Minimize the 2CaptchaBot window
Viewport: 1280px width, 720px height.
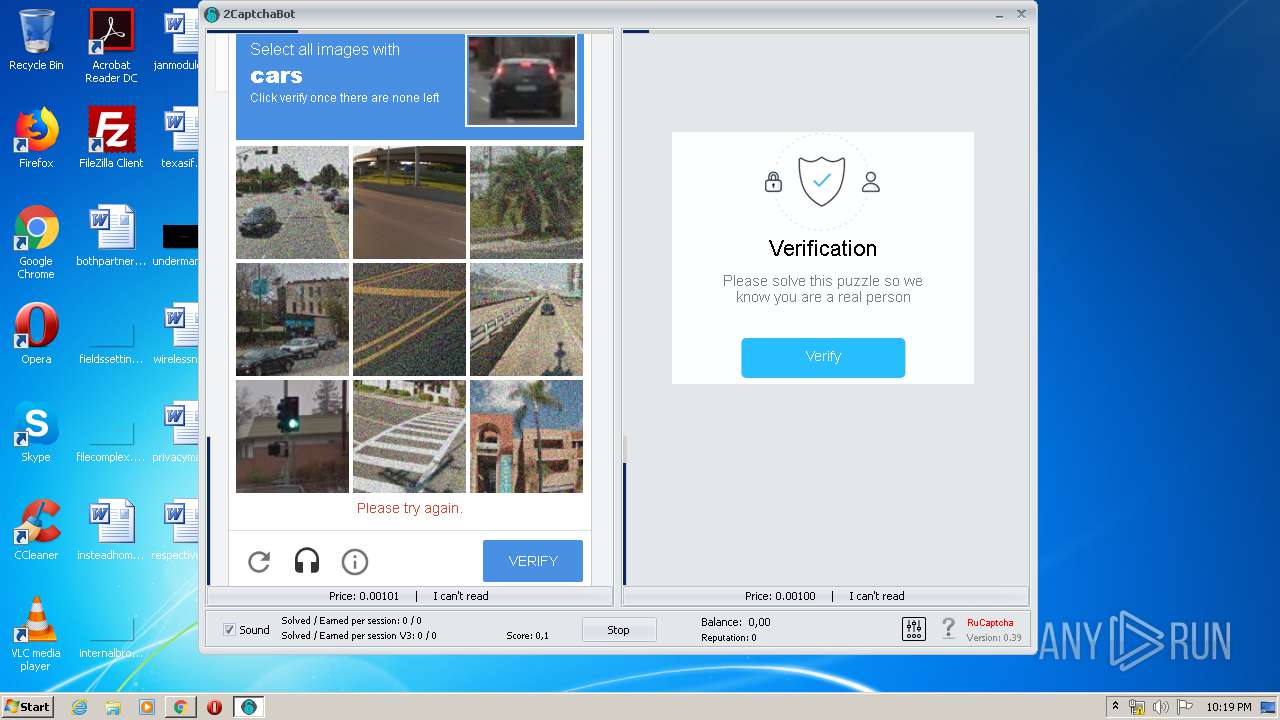(x=1000, y=14)
